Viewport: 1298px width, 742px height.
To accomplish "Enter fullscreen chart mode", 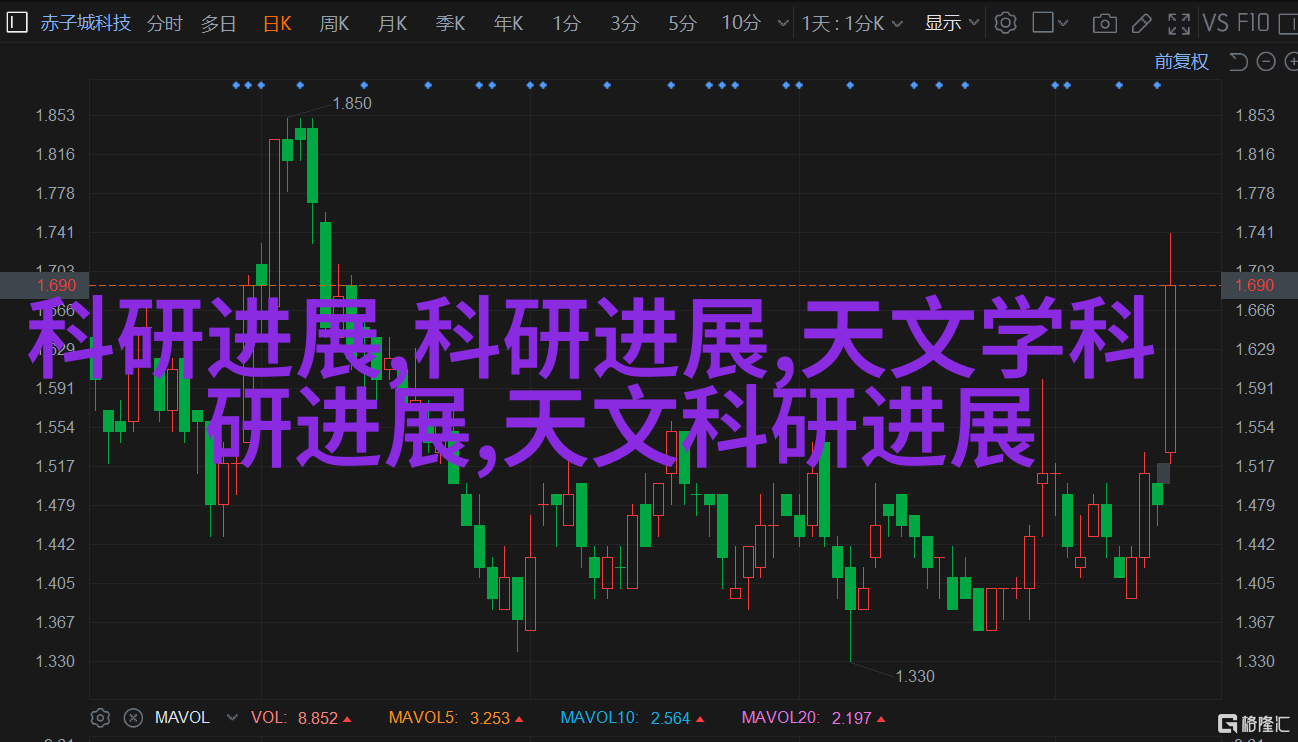I will tap(1182, 22).
